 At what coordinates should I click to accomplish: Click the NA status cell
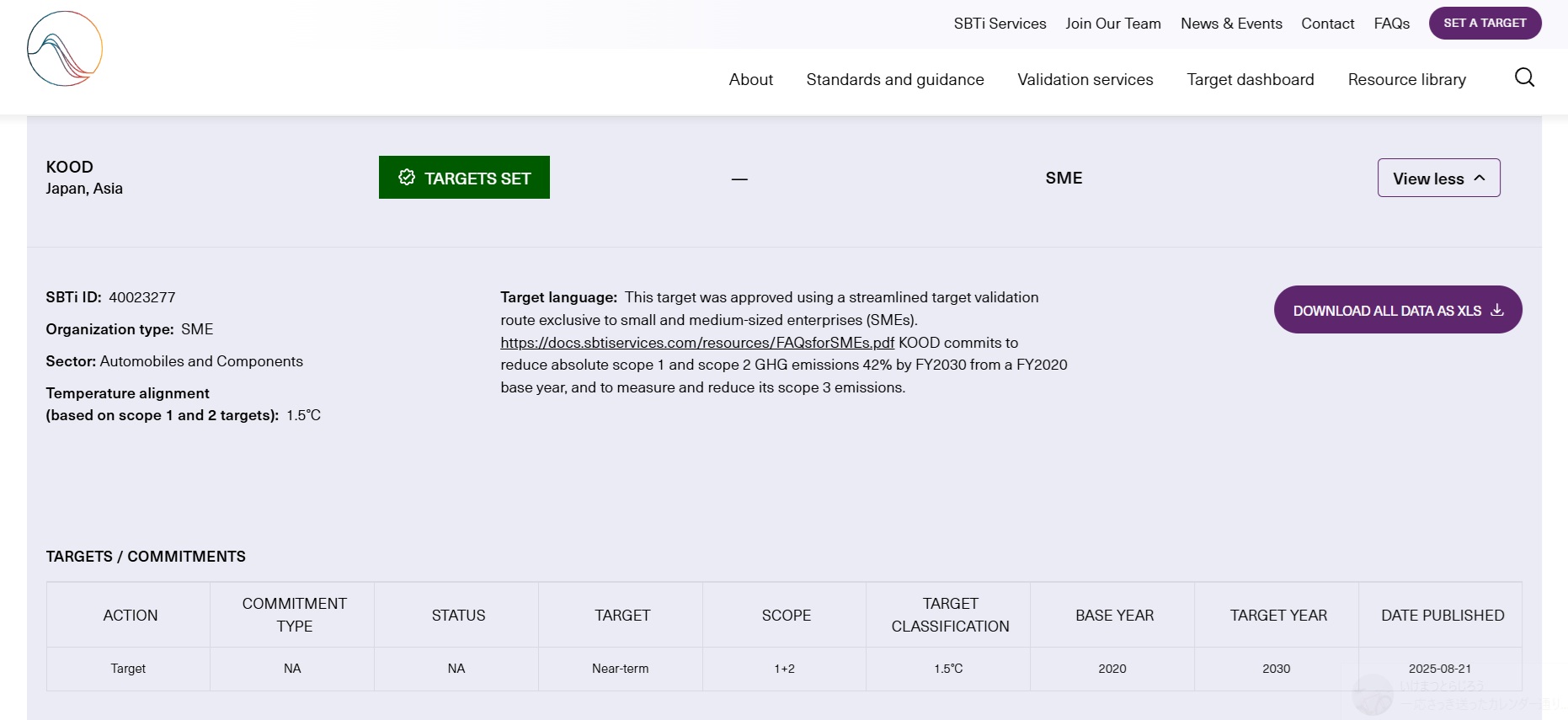click(456, 669)
